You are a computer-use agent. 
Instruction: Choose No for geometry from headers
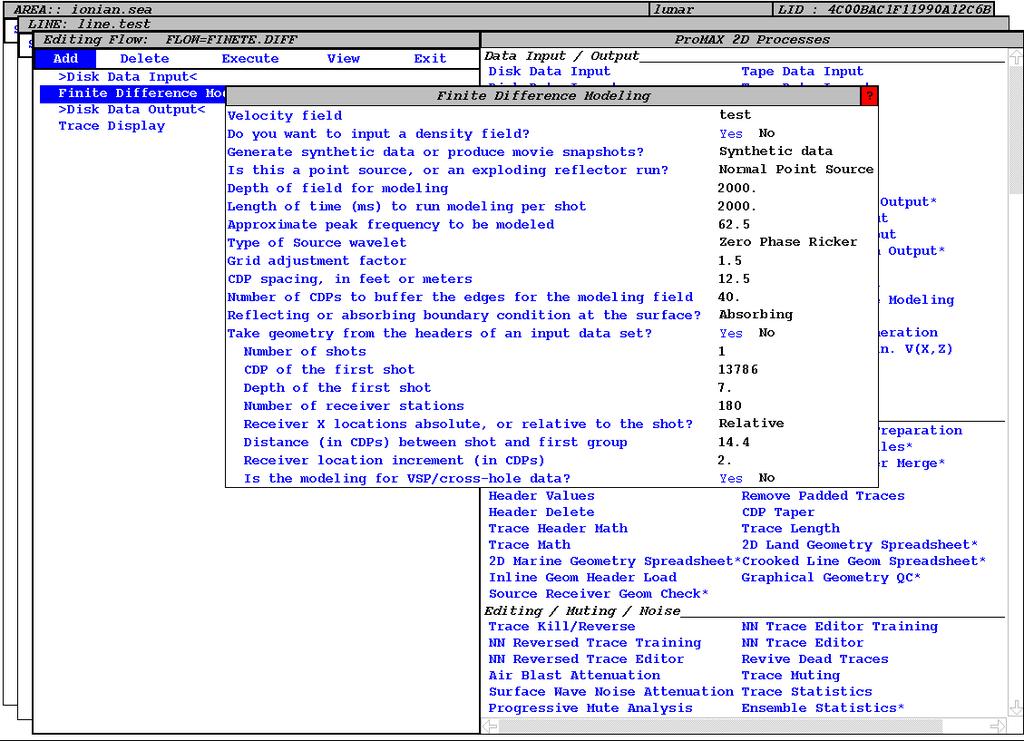[767, 333]
